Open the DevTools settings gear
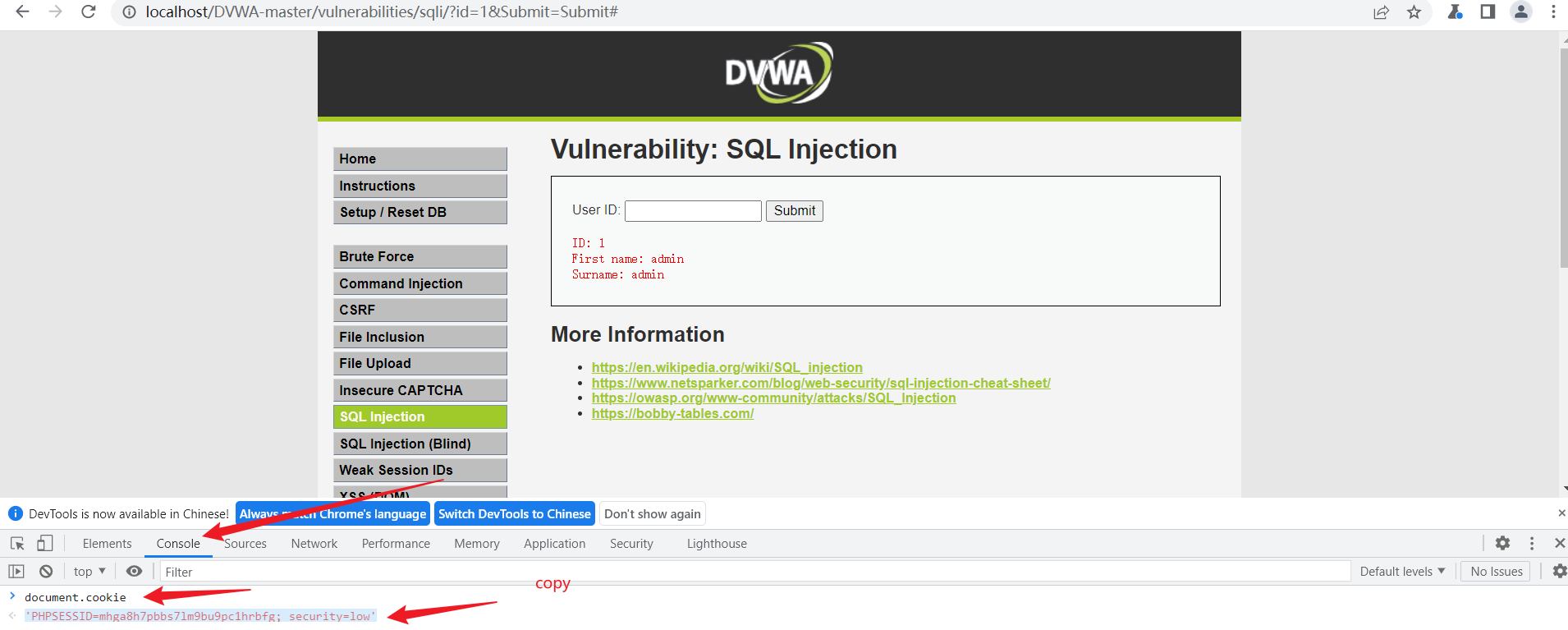 1502,543
